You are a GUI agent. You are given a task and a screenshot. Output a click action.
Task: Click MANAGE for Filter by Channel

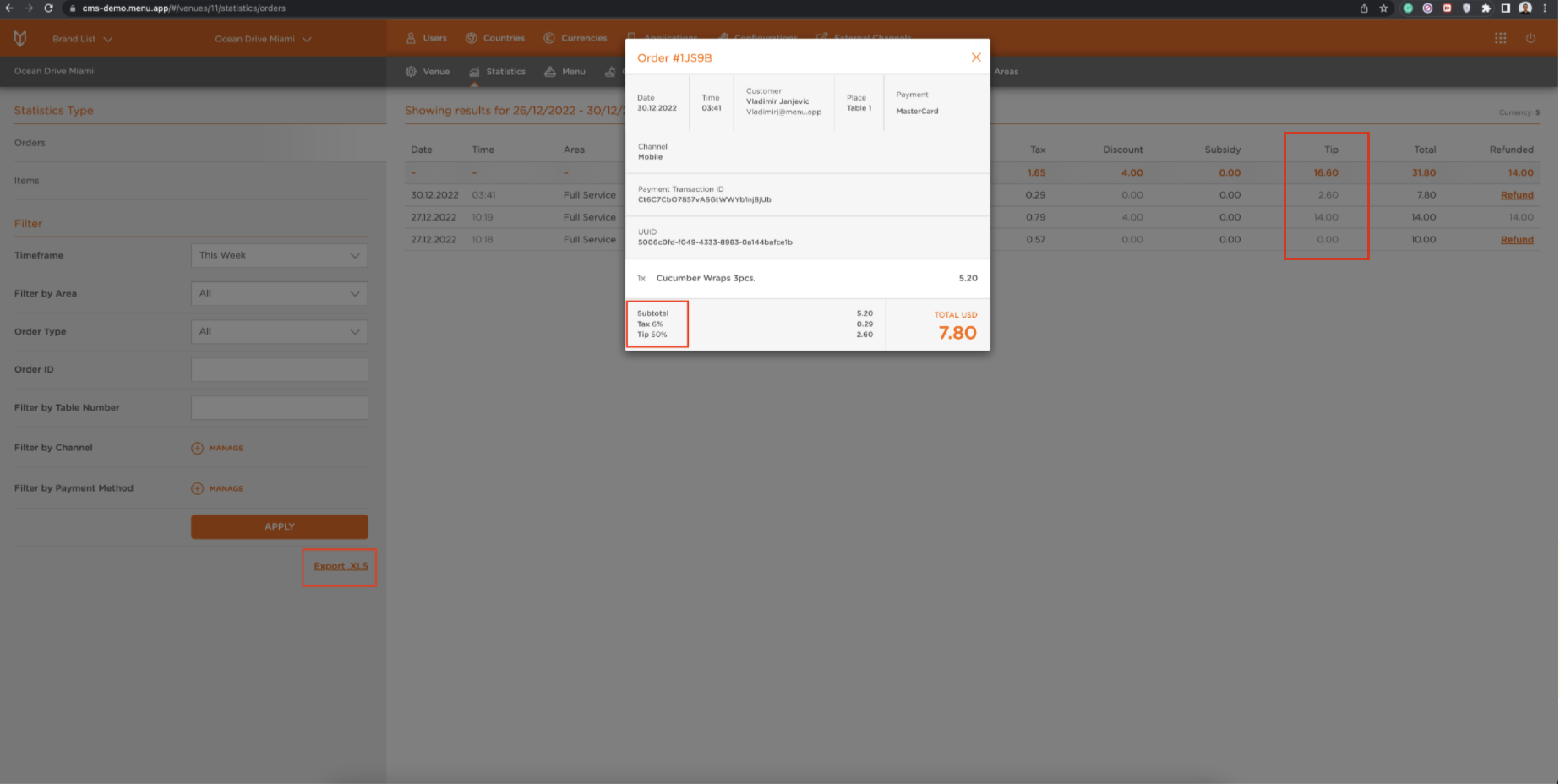click(x=226, y=449)
